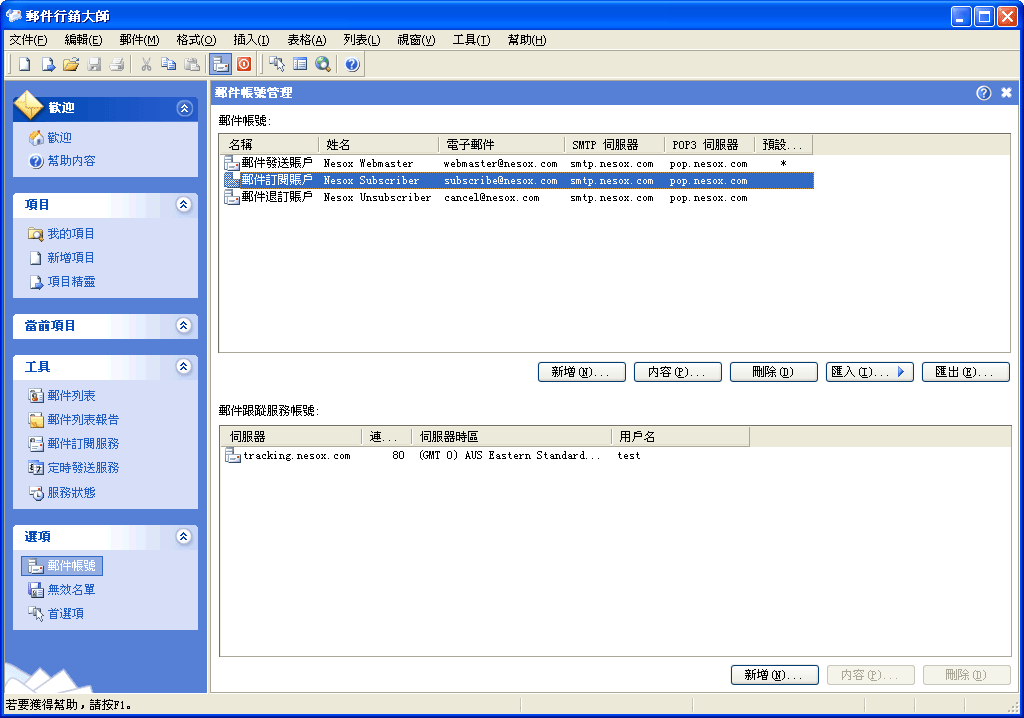Select the tracking.nesox.com server row
Screen dimensions: 1024x718
[296, 456]
